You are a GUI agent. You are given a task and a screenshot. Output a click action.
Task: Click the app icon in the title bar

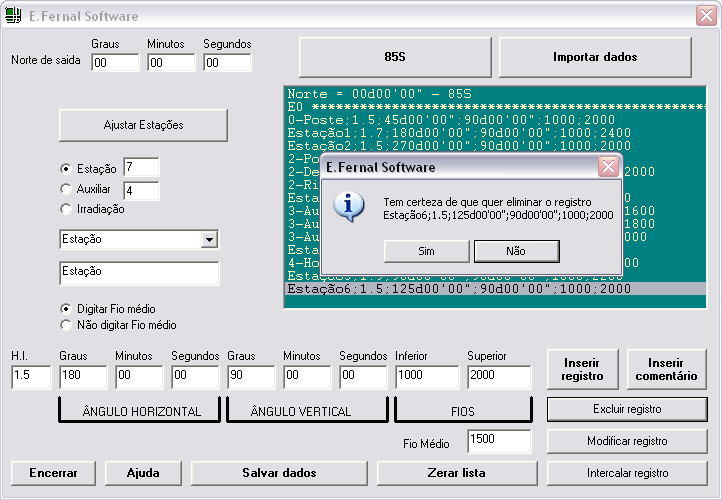pyautogui.click(x=13, y=16)
